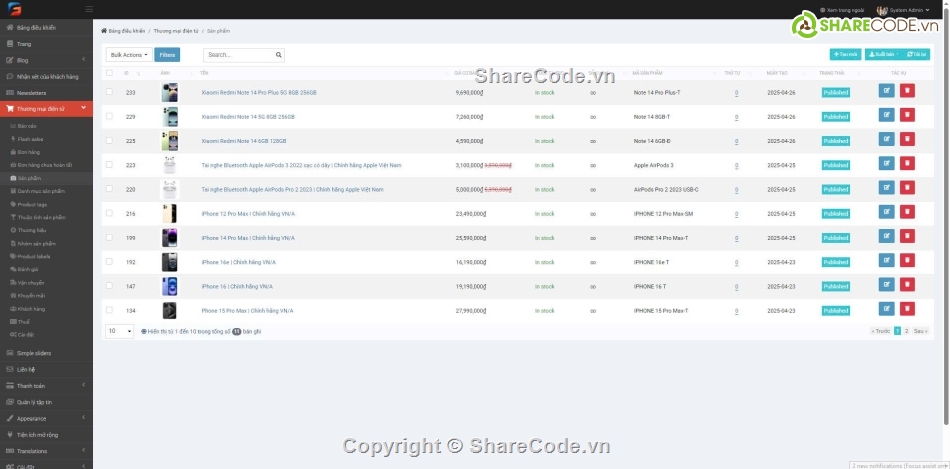
Task: Click the Published status badge of first row
Action: pyautogui.click(x=836, y=92)
